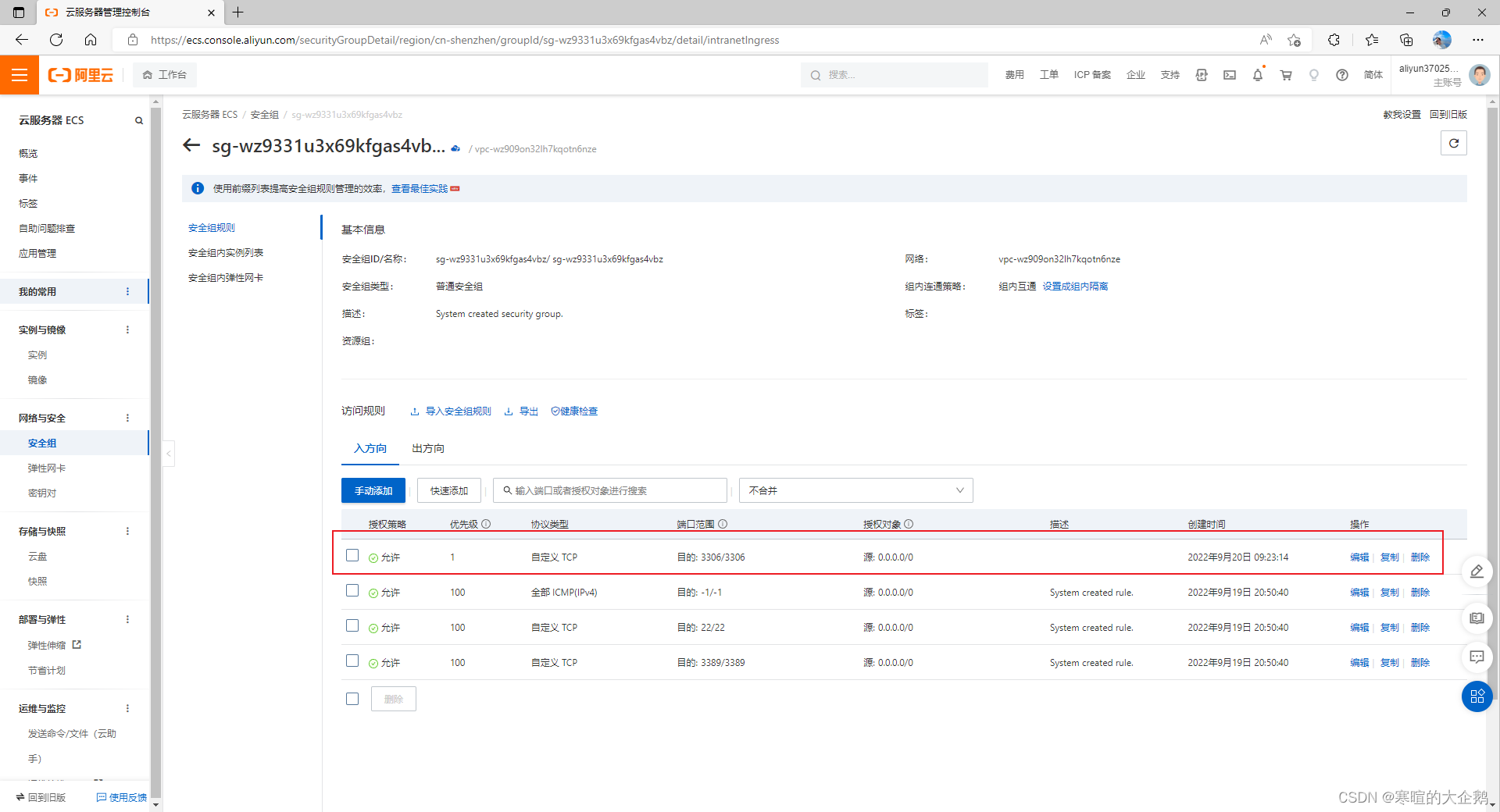
Task: Open 工作台 in the top bar
Action: click(x=165, y=75)
